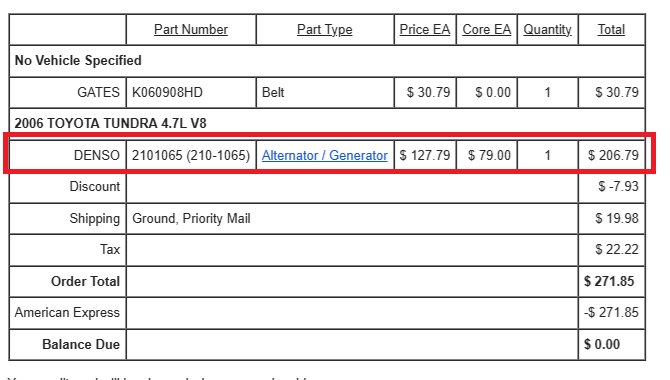
Task: Select the 2101065 (210-1065) part number
Action: (191, 155)
